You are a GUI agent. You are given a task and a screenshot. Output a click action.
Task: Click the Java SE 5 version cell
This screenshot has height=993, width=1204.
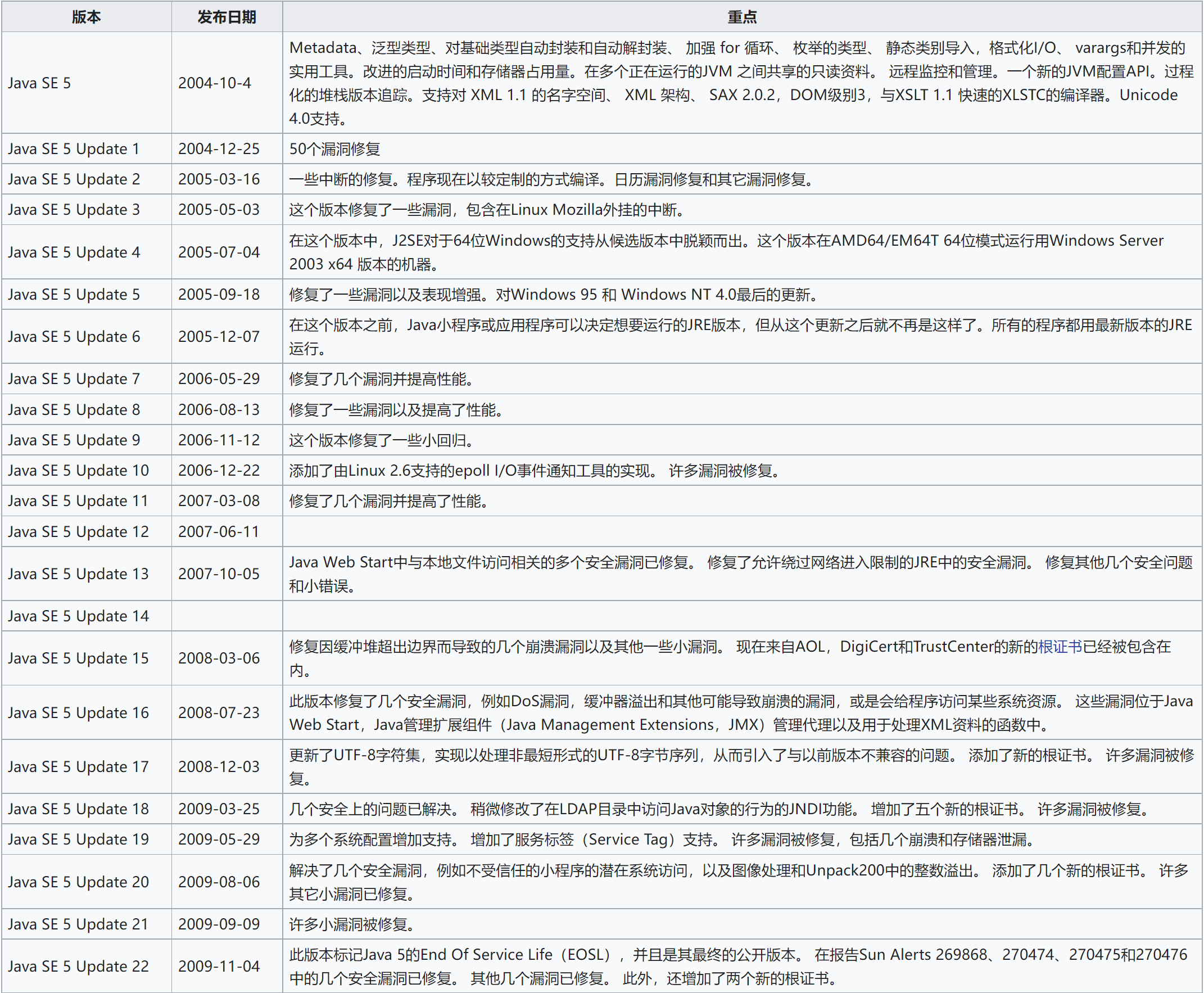39,83
